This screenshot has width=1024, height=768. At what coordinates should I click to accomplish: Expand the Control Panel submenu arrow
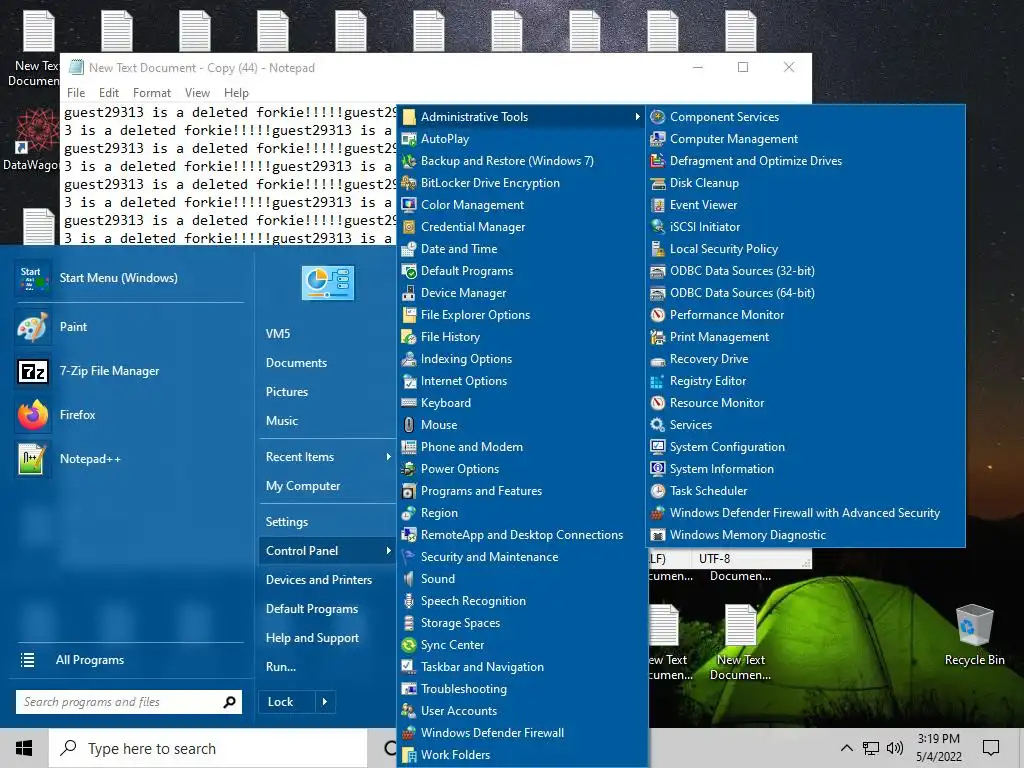[389, 551]
